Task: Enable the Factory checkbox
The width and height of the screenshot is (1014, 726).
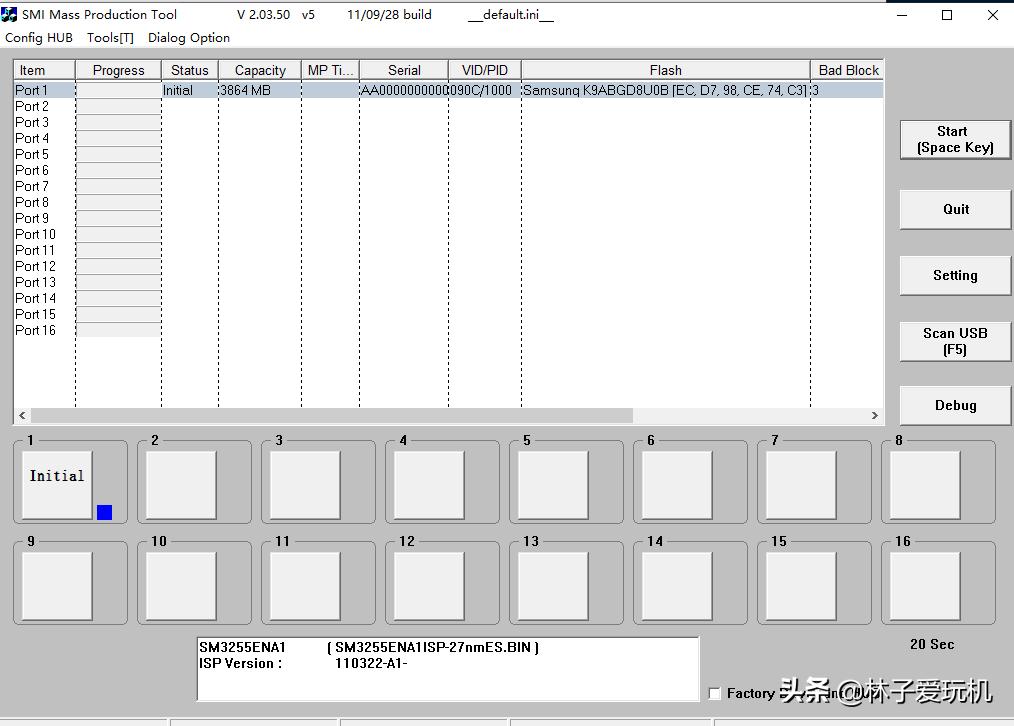Action: [x=715, y=693]
